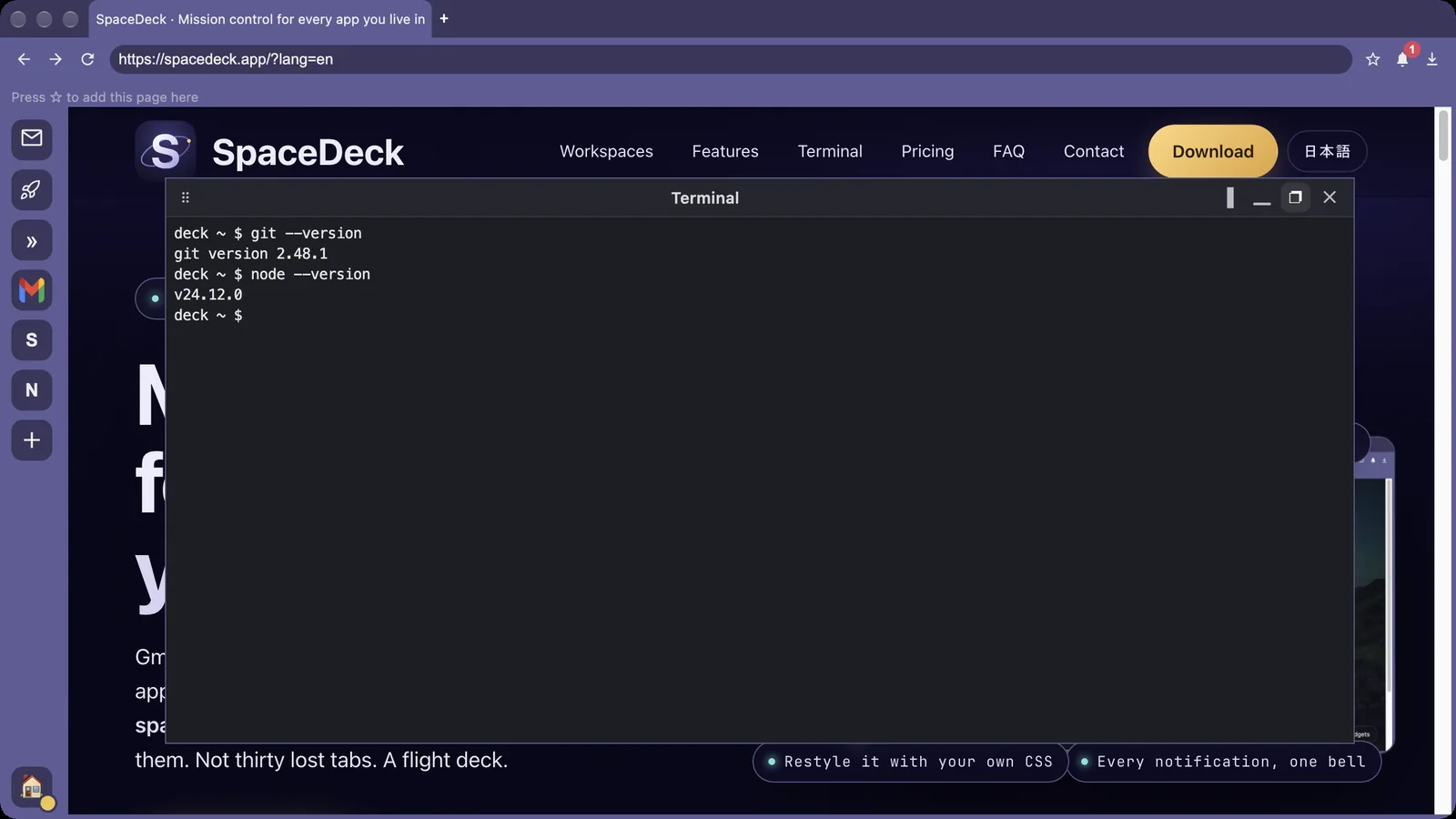Click the 'git version 2.48.1' output line
The image size is (1456, 819).
[x=251, y=254]
